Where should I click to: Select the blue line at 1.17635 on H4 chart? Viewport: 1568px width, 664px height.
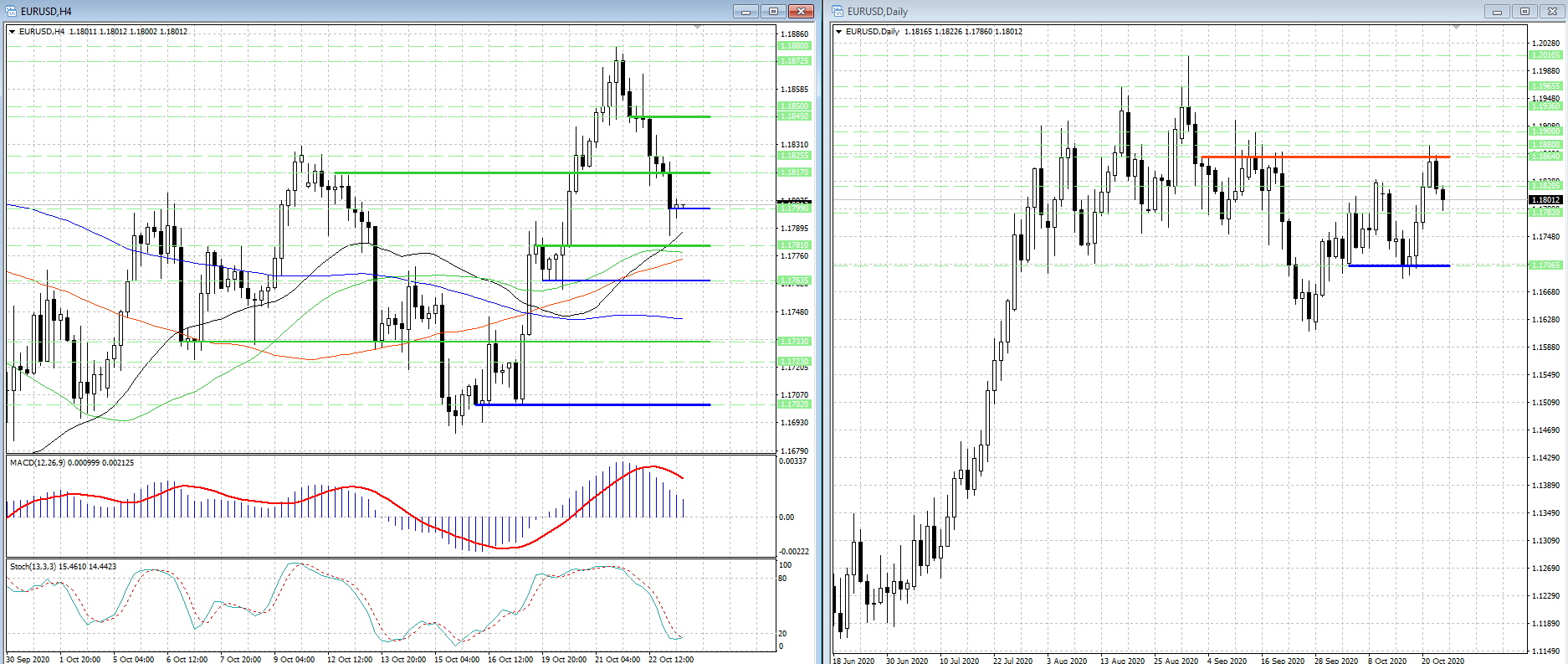[626, 281]
